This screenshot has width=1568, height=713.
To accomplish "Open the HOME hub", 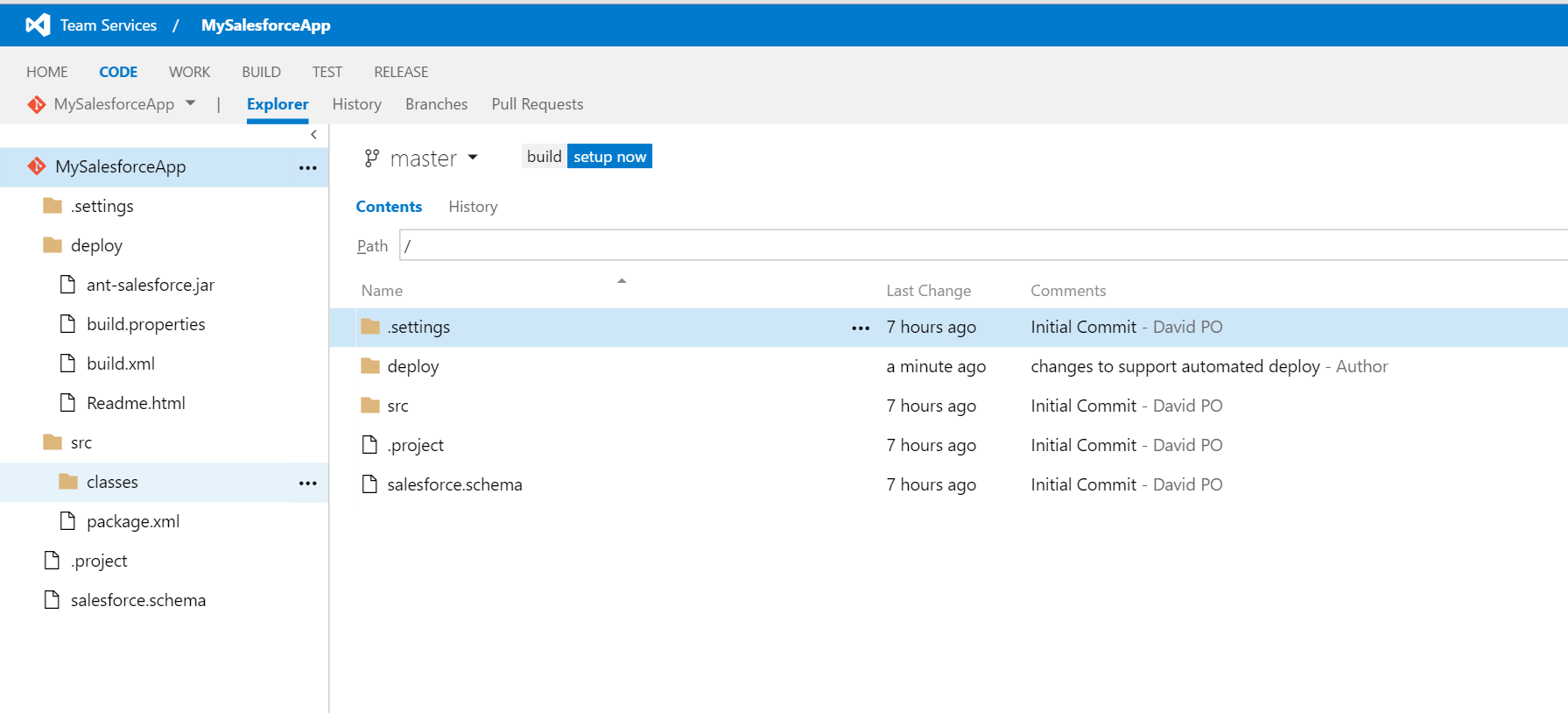I will 47,72.
